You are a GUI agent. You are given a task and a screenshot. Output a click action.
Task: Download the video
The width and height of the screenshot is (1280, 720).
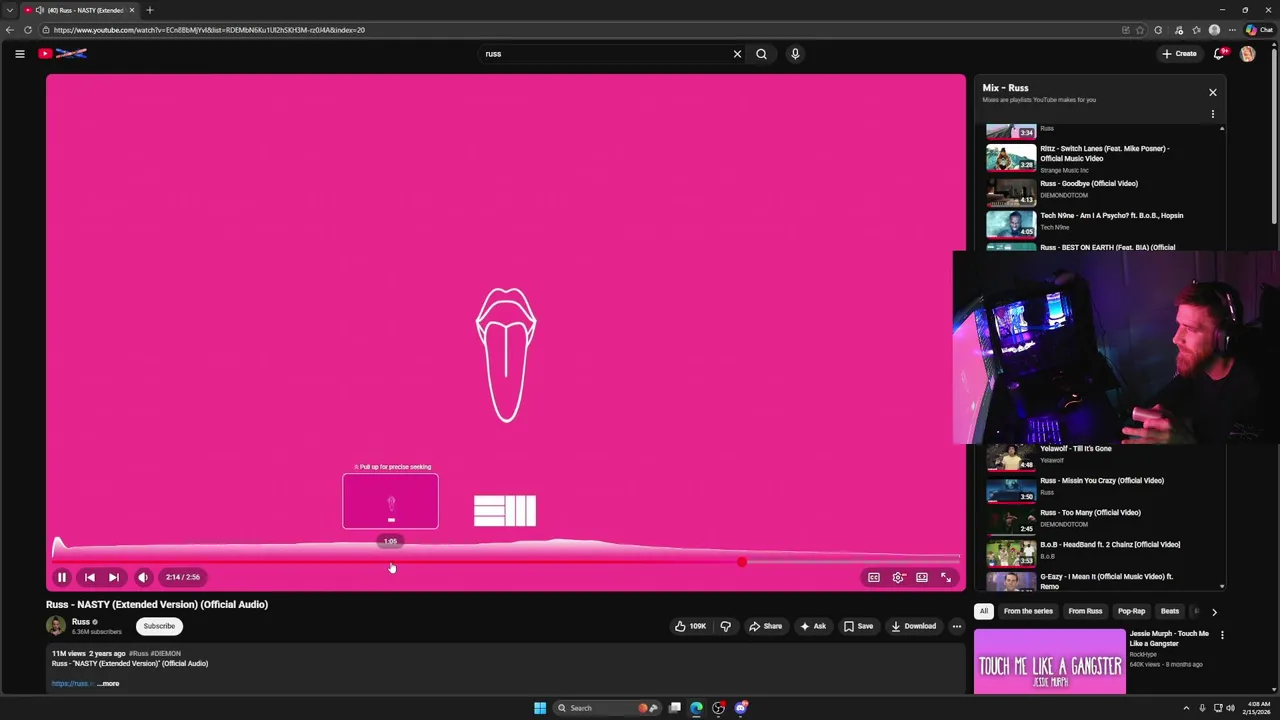913,626
